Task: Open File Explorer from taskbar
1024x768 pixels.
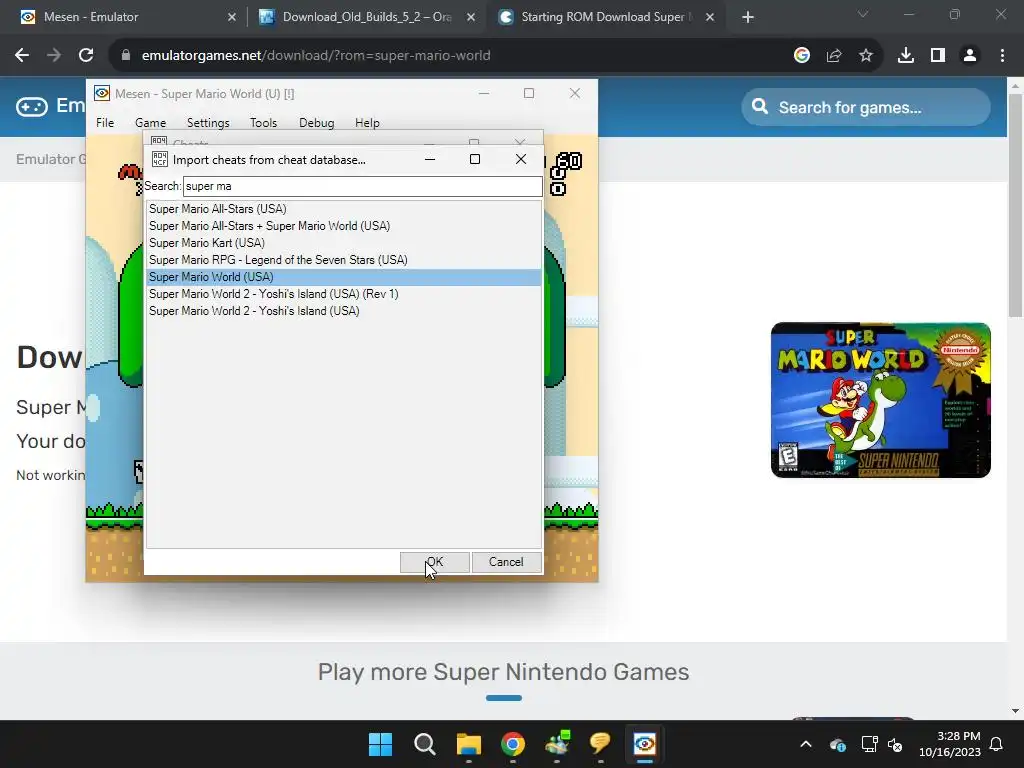Action: click(469, 744)
